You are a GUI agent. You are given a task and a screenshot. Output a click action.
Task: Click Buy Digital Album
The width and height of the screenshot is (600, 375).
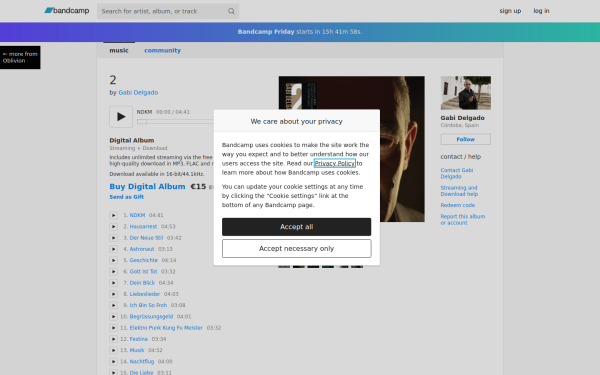(x=147, y=186)
